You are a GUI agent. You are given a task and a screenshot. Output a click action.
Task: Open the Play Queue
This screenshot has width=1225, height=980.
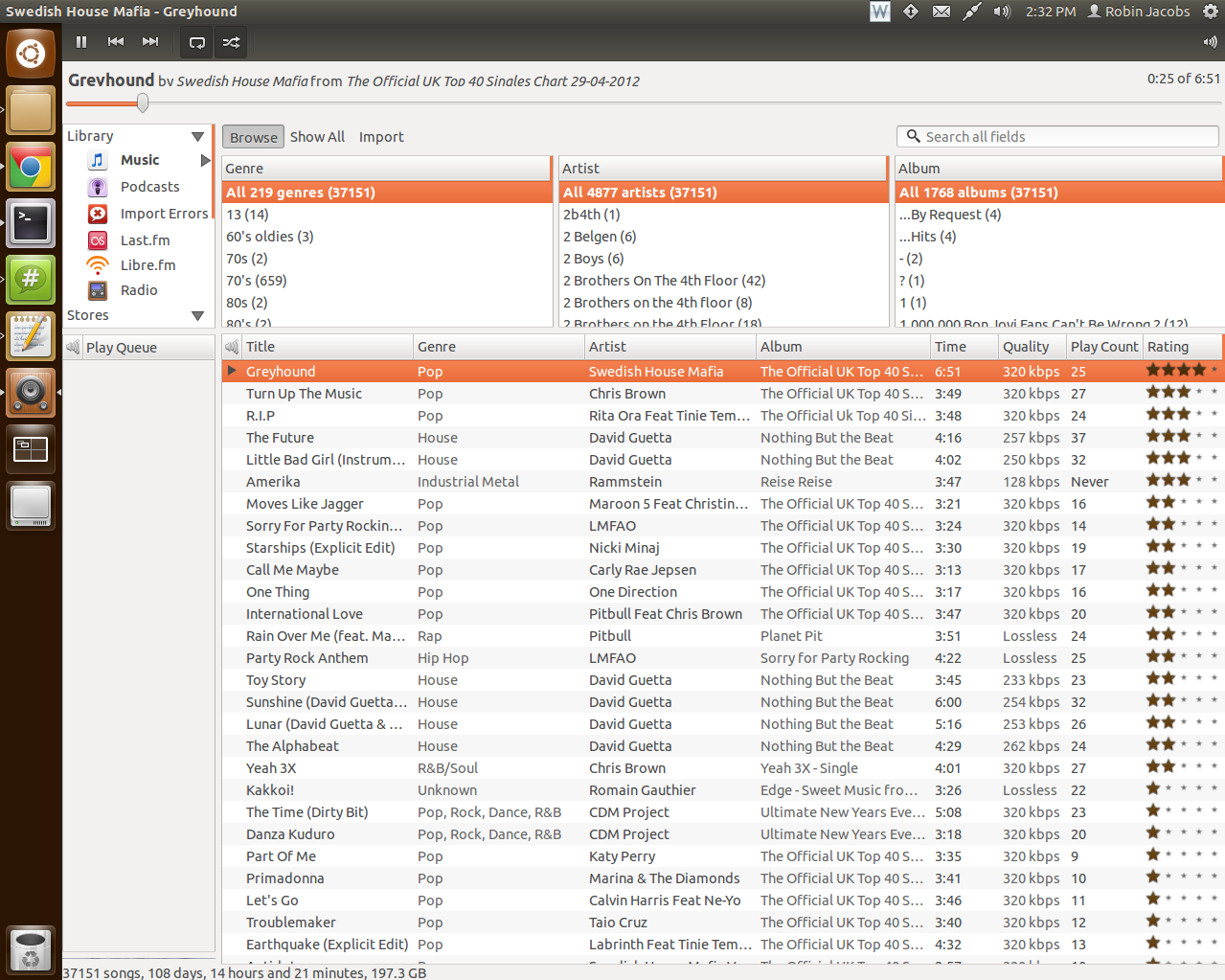point(121,348)
